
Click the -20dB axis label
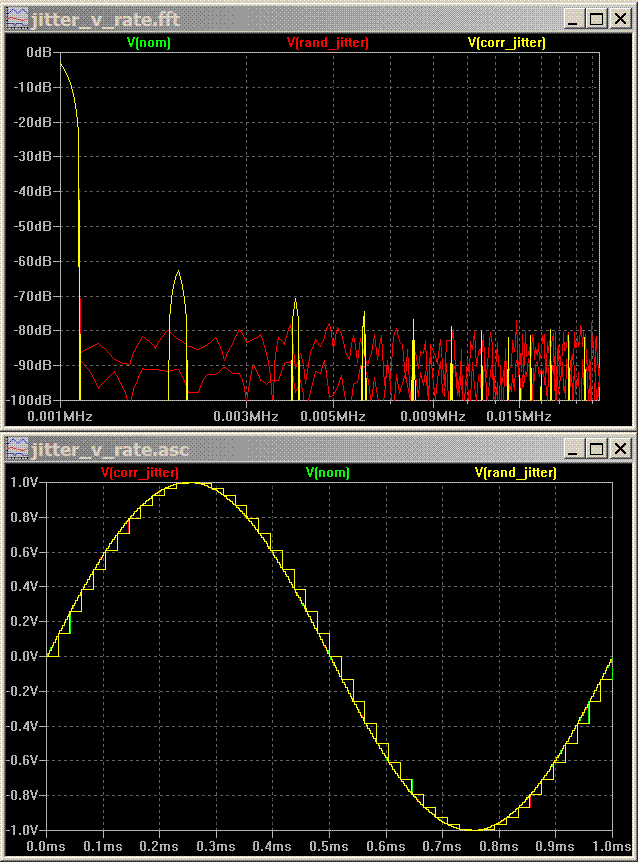click(32, 122)
